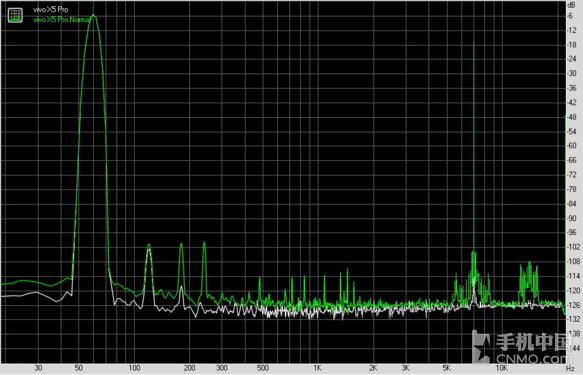Click the '-60' dB scale label

(571, 146)
